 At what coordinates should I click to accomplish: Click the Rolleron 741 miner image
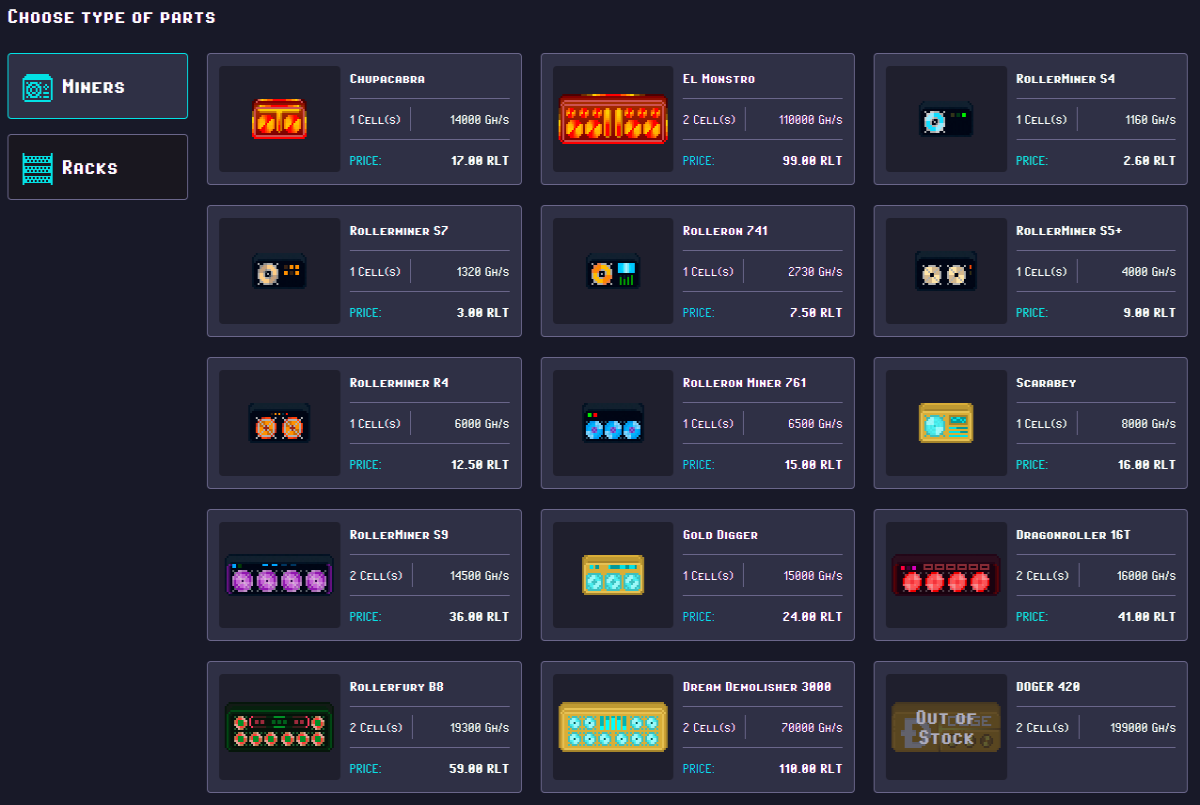pos(613,271)
